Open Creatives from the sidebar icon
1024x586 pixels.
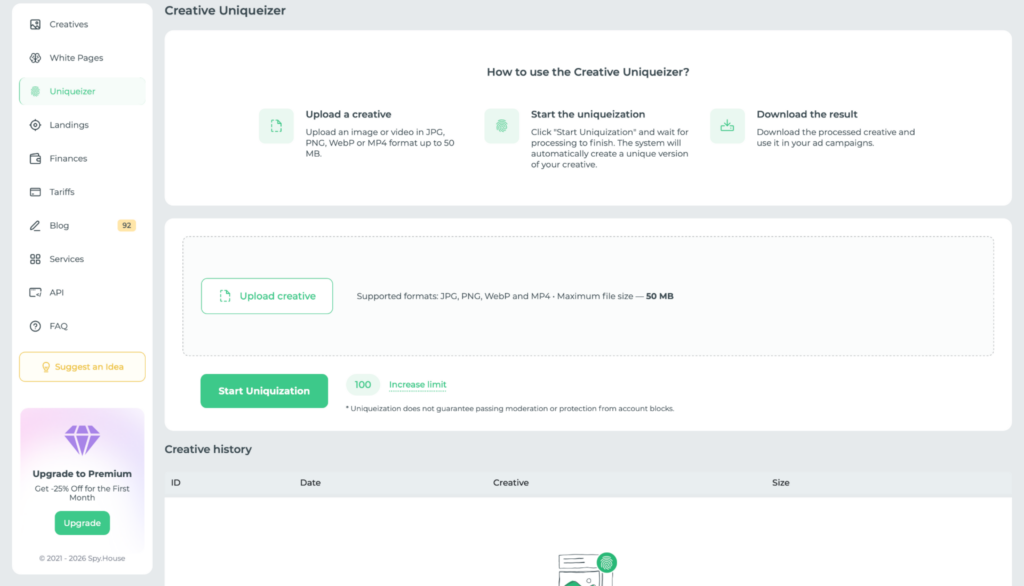(x=35, y=24)
